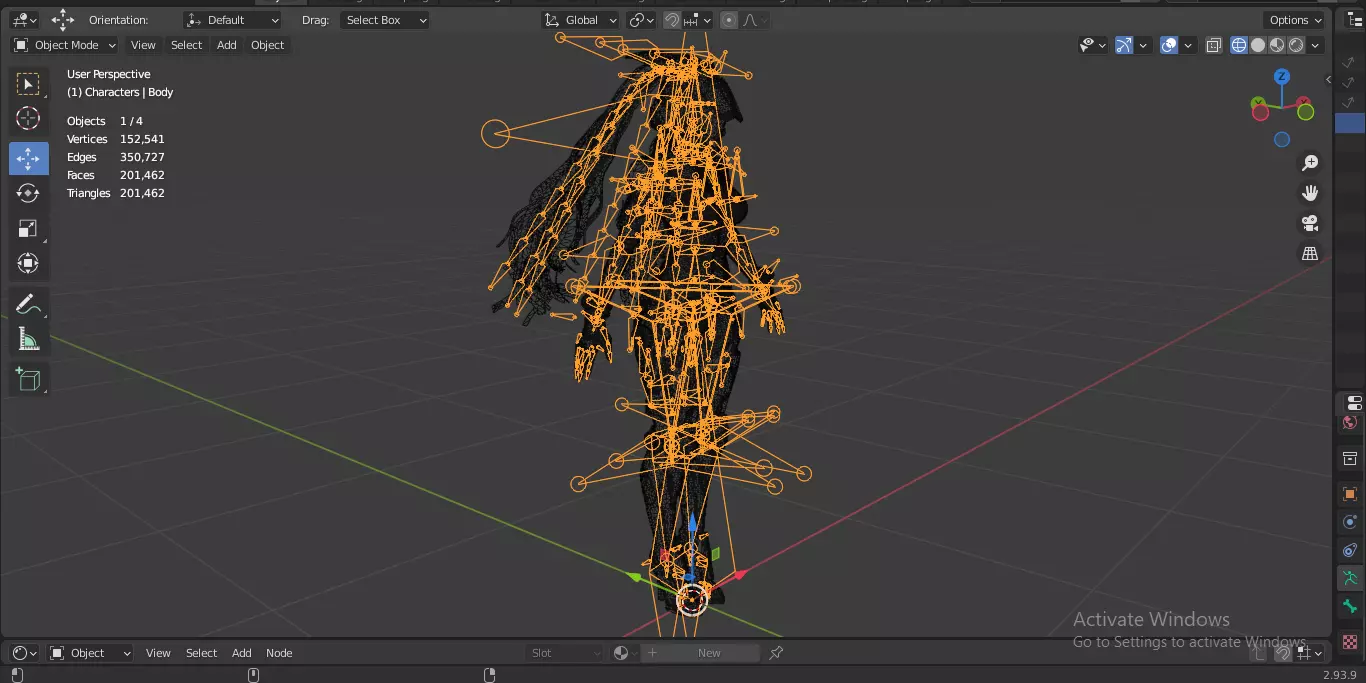Open Object menu in 3D viewport
This screenshot has height=683, width=1366.
point(267,45)
